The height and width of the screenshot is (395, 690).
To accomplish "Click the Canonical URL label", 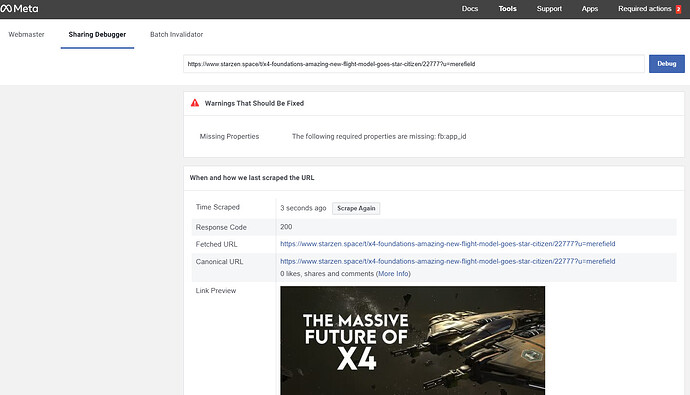I will coord(219,262).
